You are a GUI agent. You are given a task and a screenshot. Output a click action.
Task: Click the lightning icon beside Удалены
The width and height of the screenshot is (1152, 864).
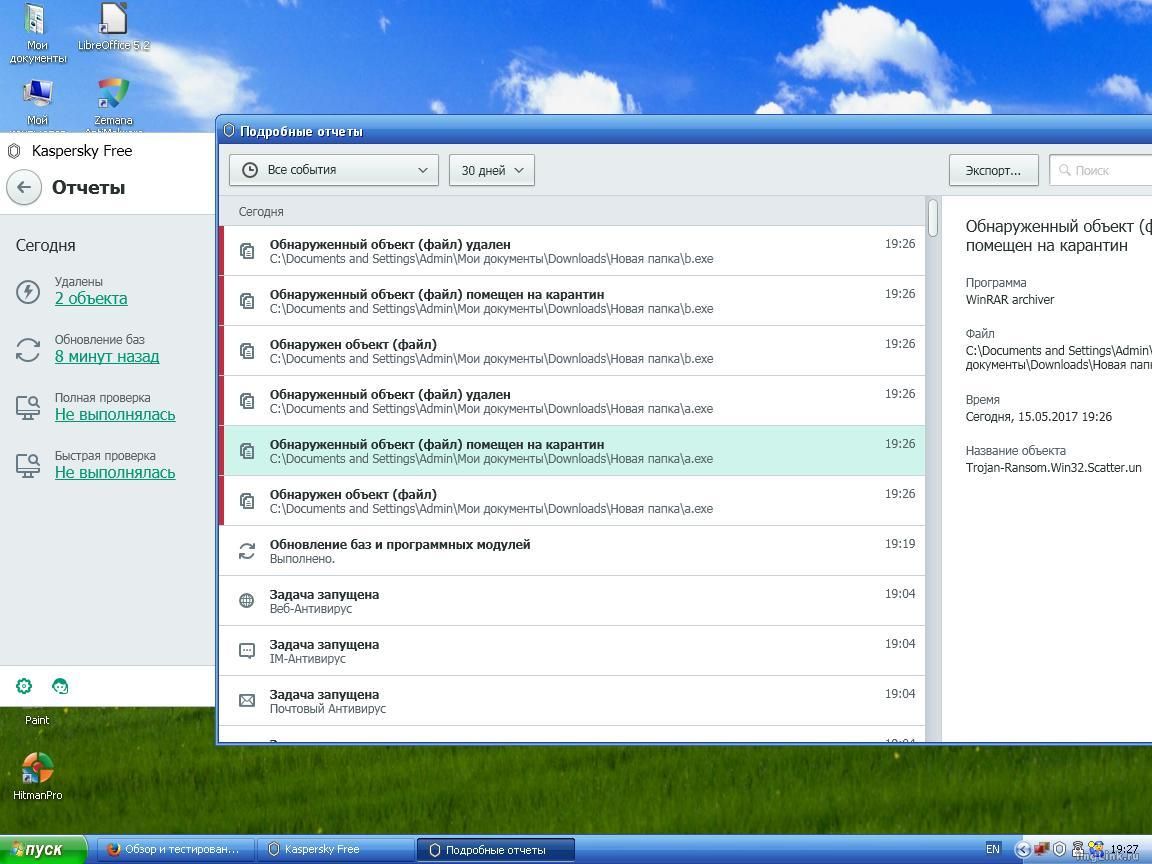point(28,292)
